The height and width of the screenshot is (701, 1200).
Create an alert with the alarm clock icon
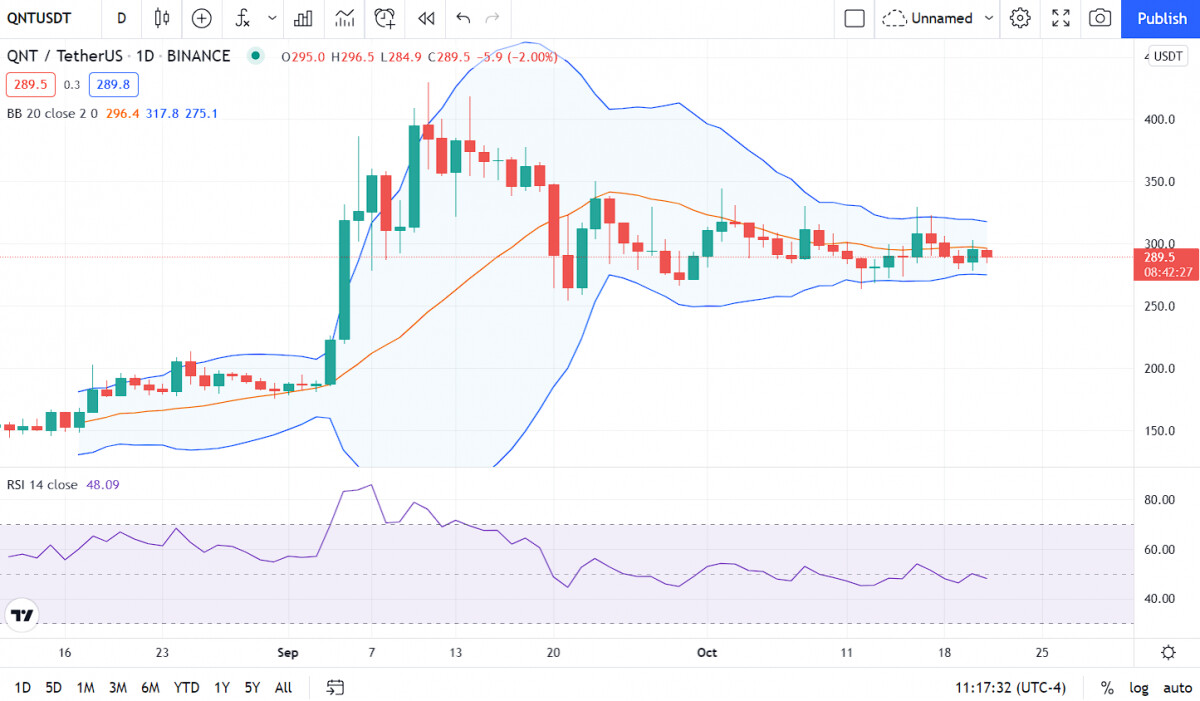coord(385,18)
